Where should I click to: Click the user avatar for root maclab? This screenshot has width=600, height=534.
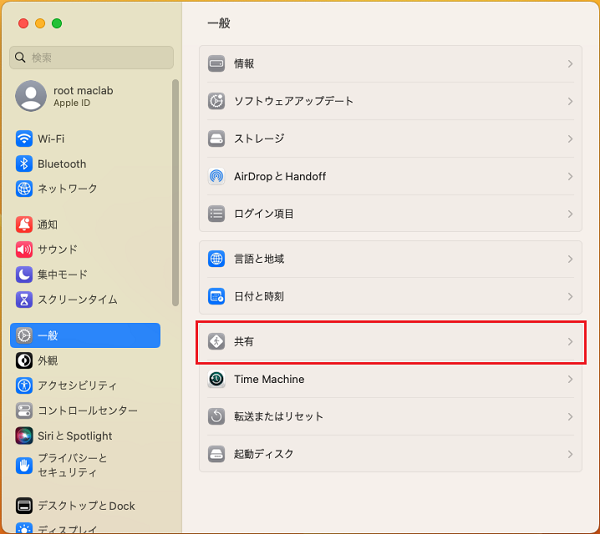[x=31, y=96]
